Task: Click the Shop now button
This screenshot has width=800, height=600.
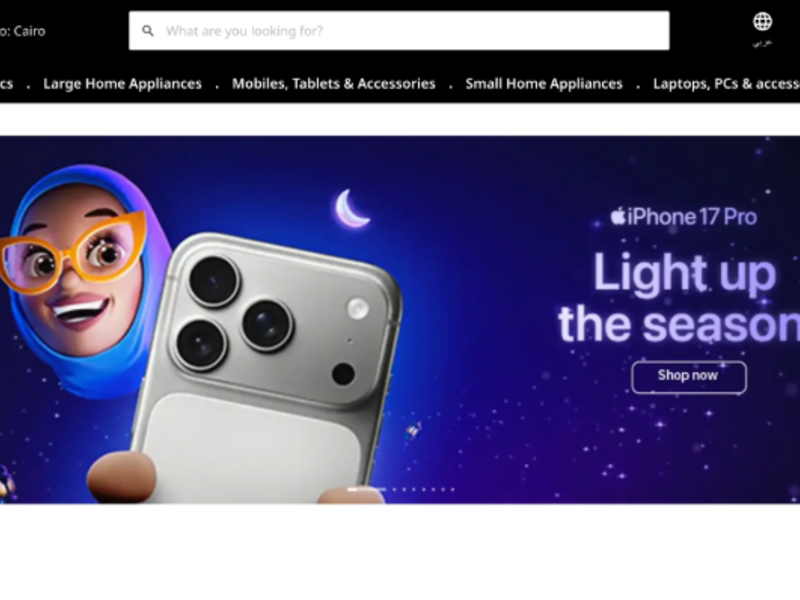Action: pos(689,377)
